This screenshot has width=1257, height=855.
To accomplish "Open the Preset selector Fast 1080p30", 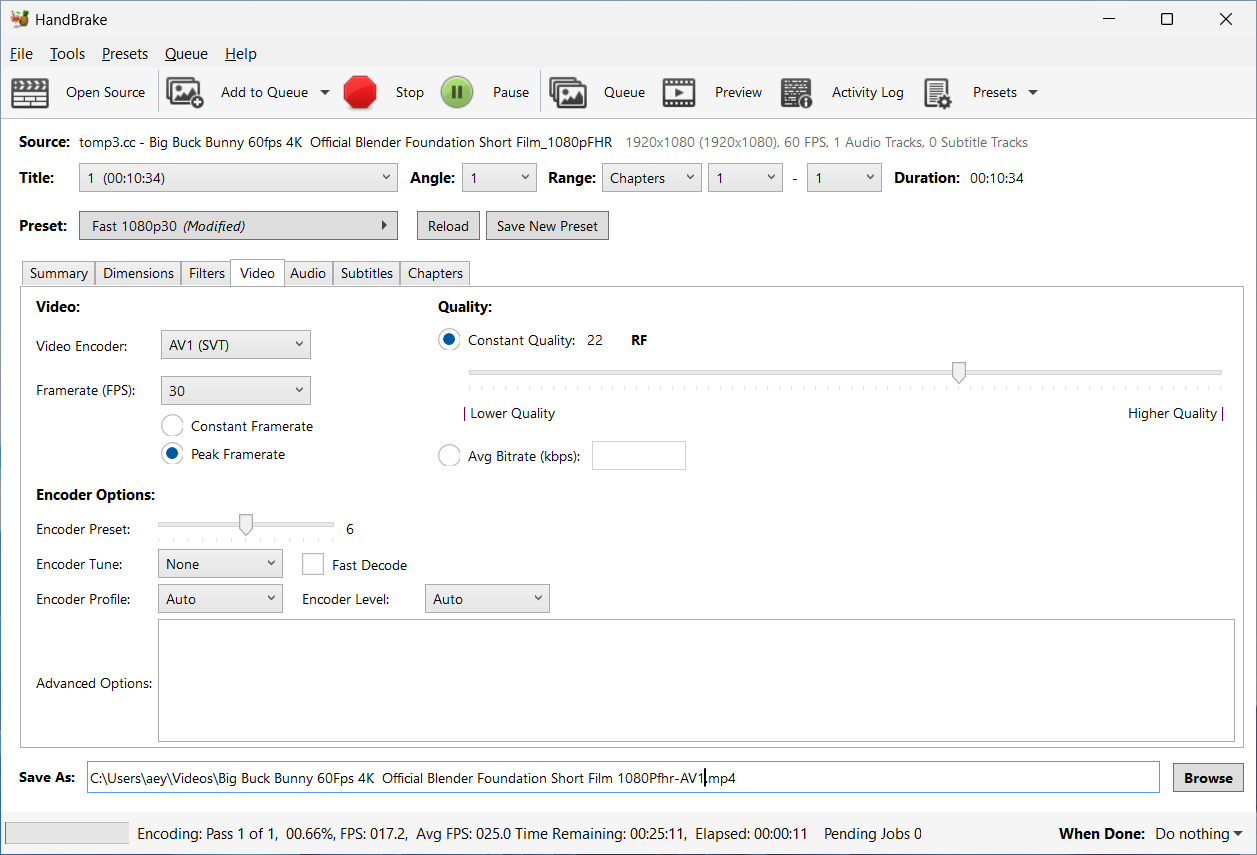I will [238, 226].
